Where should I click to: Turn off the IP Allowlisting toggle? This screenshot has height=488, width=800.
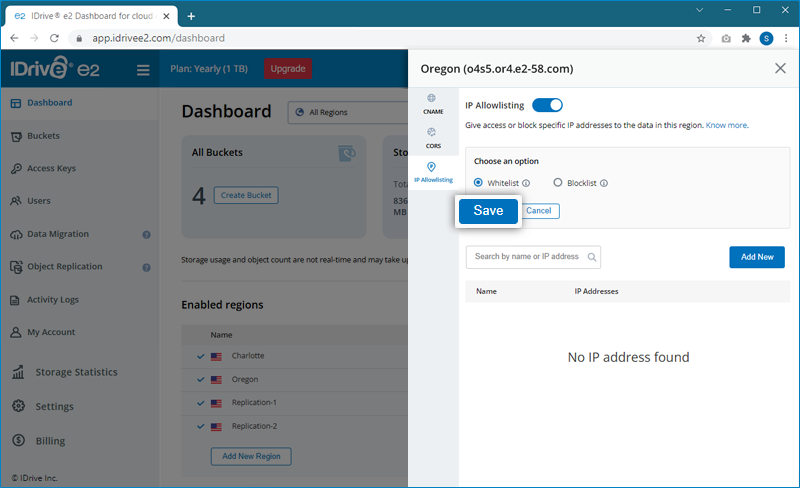click(547, 104)
